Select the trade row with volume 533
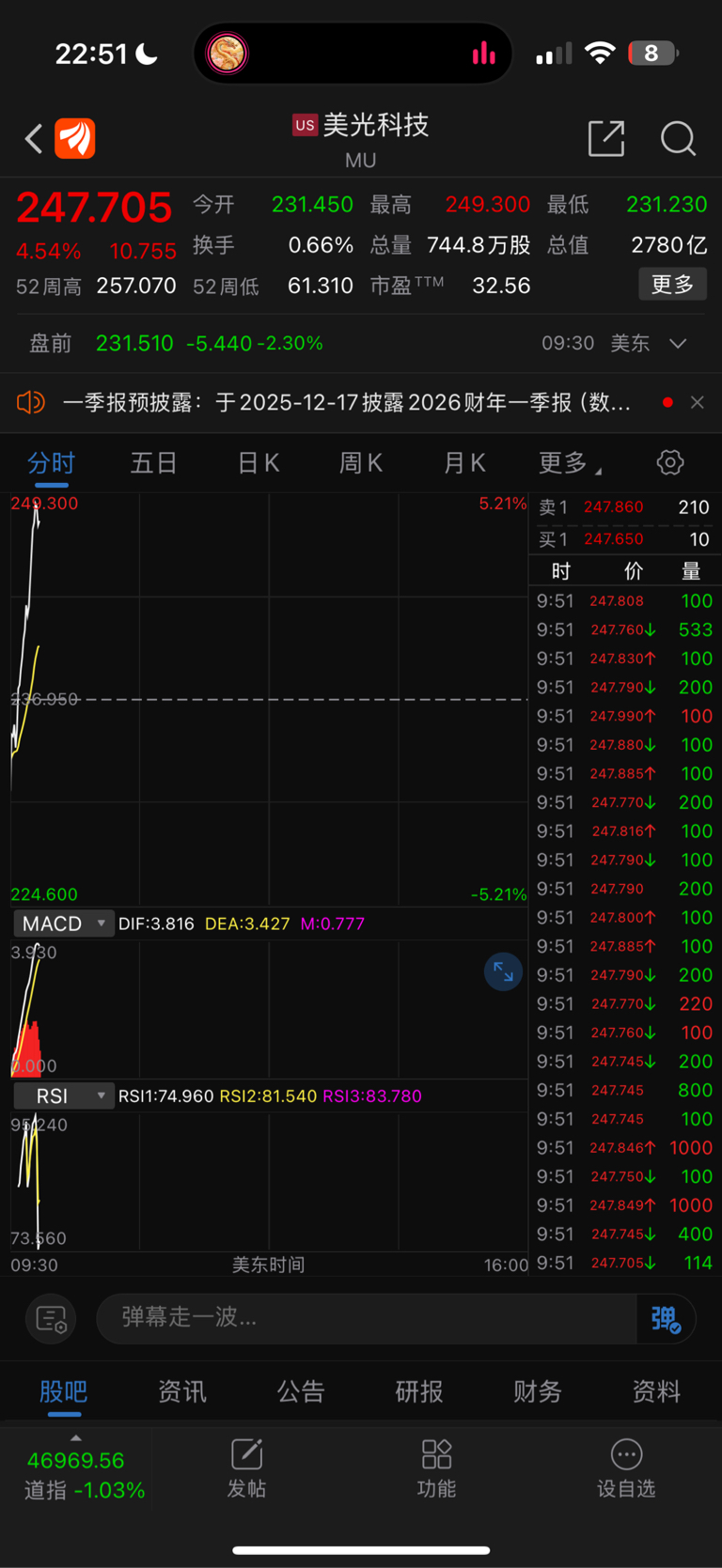The height and width of the screenshot is (1568, 722). pyautogui.click(x=624, y=629)
